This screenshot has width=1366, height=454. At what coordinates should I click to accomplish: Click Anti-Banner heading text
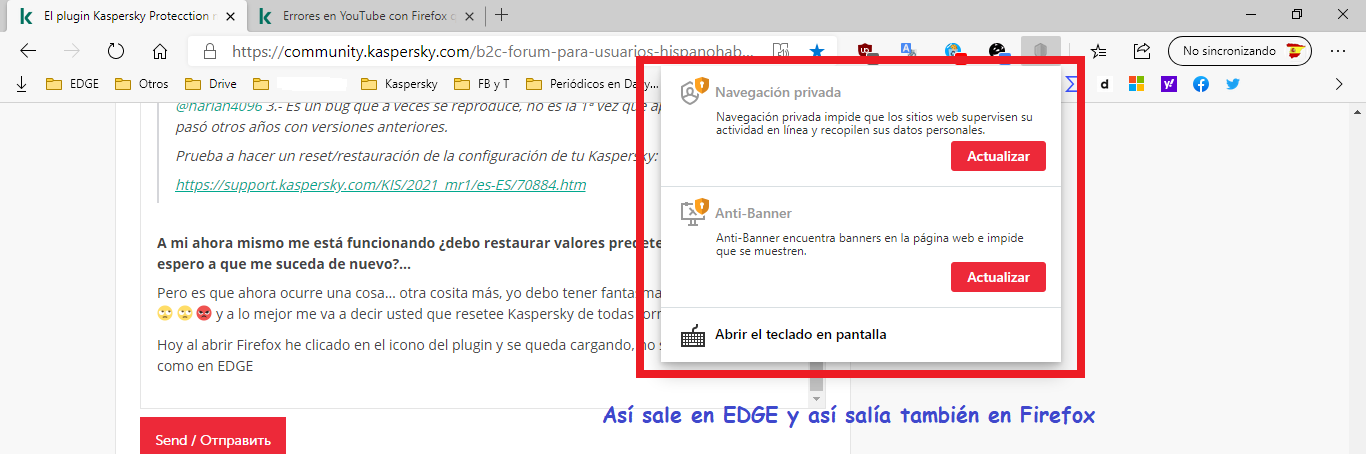pos(754,213)
